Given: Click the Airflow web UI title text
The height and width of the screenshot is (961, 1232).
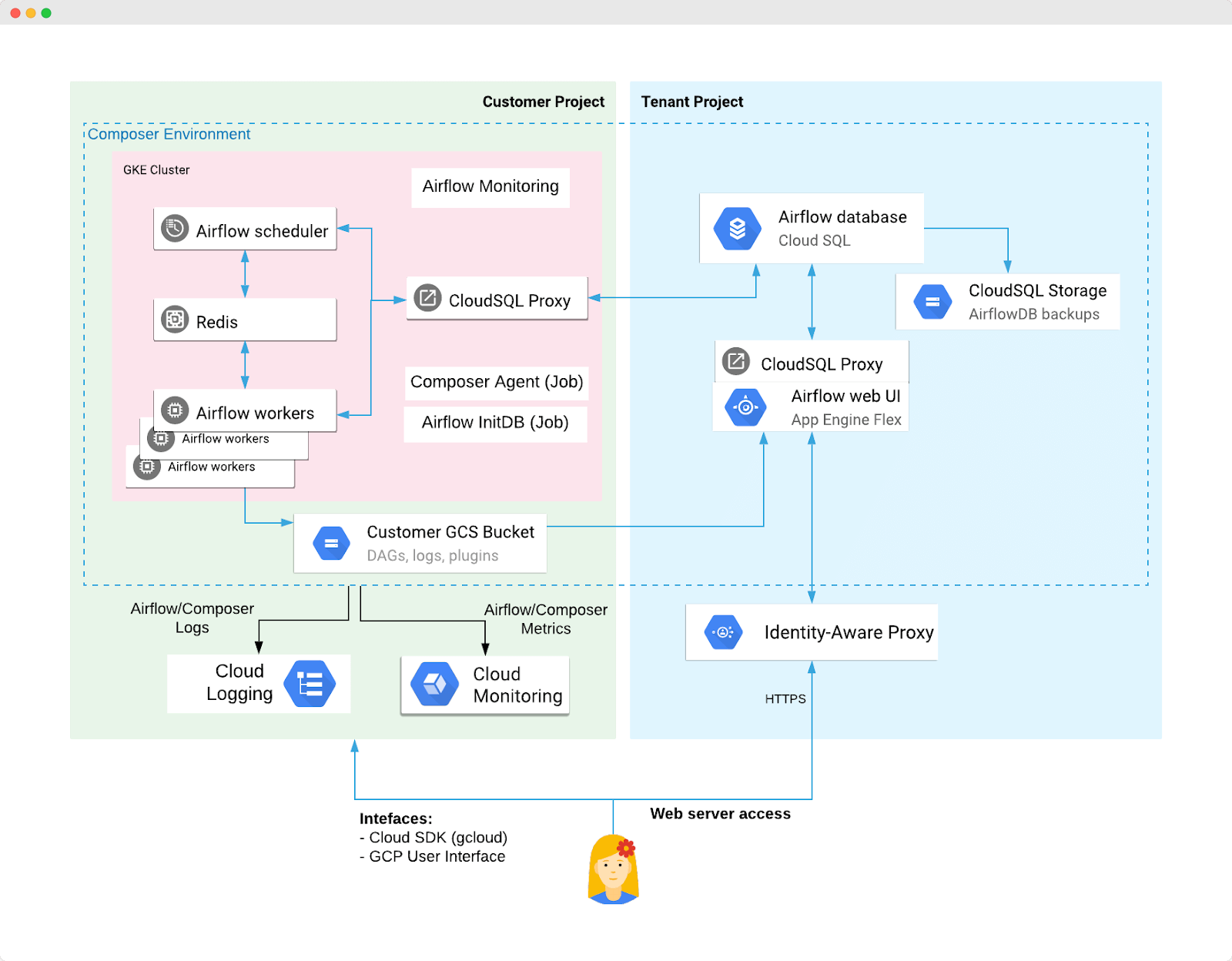Looking at the screenshot, I should click(x=845, y=396).
